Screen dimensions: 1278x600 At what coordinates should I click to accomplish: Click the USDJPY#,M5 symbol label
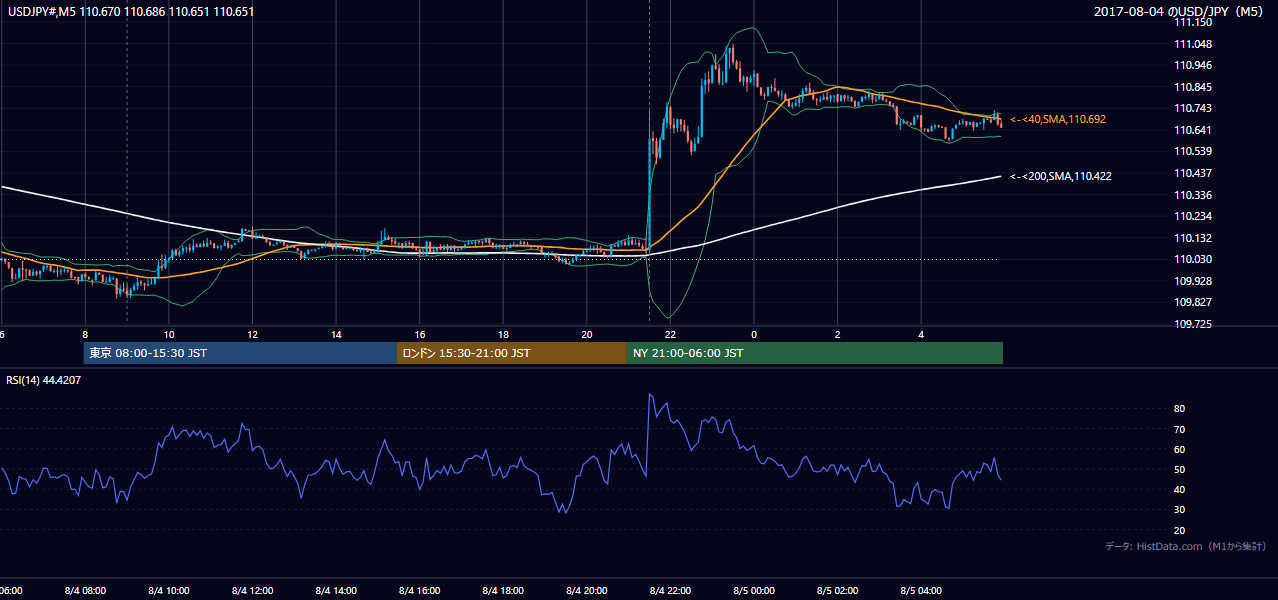[42, 12]
